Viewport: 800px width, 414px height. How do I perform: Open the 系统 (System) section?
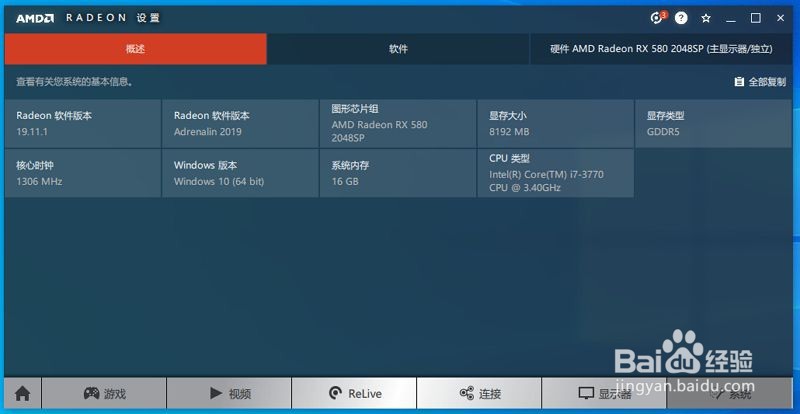point(730,394)
